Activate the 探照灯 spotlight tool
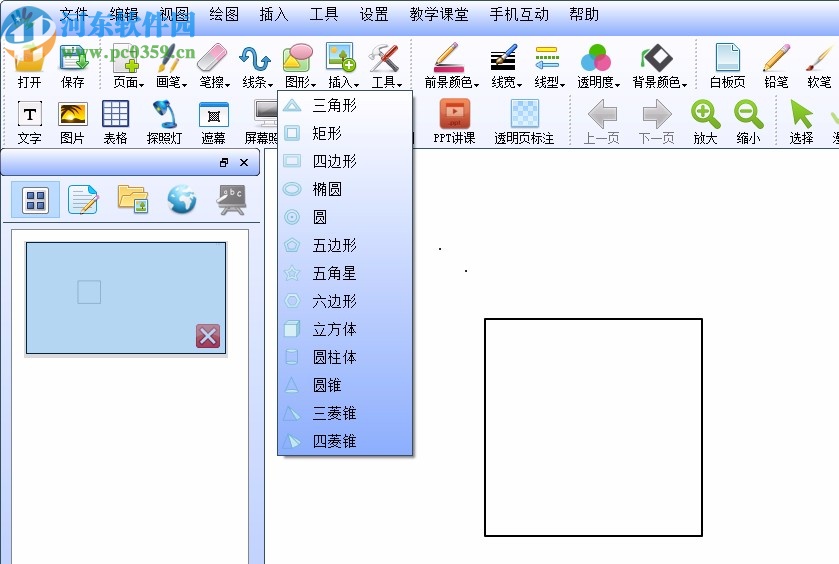Image resolution: width=839 pixels, height=564 pixels. (164, 123)
